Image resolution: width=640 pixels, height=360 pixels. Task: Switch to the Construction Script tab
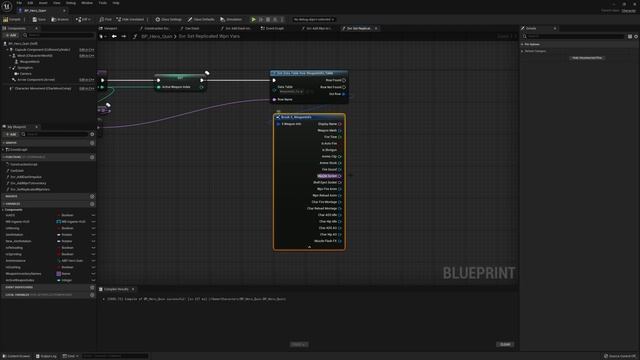click(x=155, y=28)
